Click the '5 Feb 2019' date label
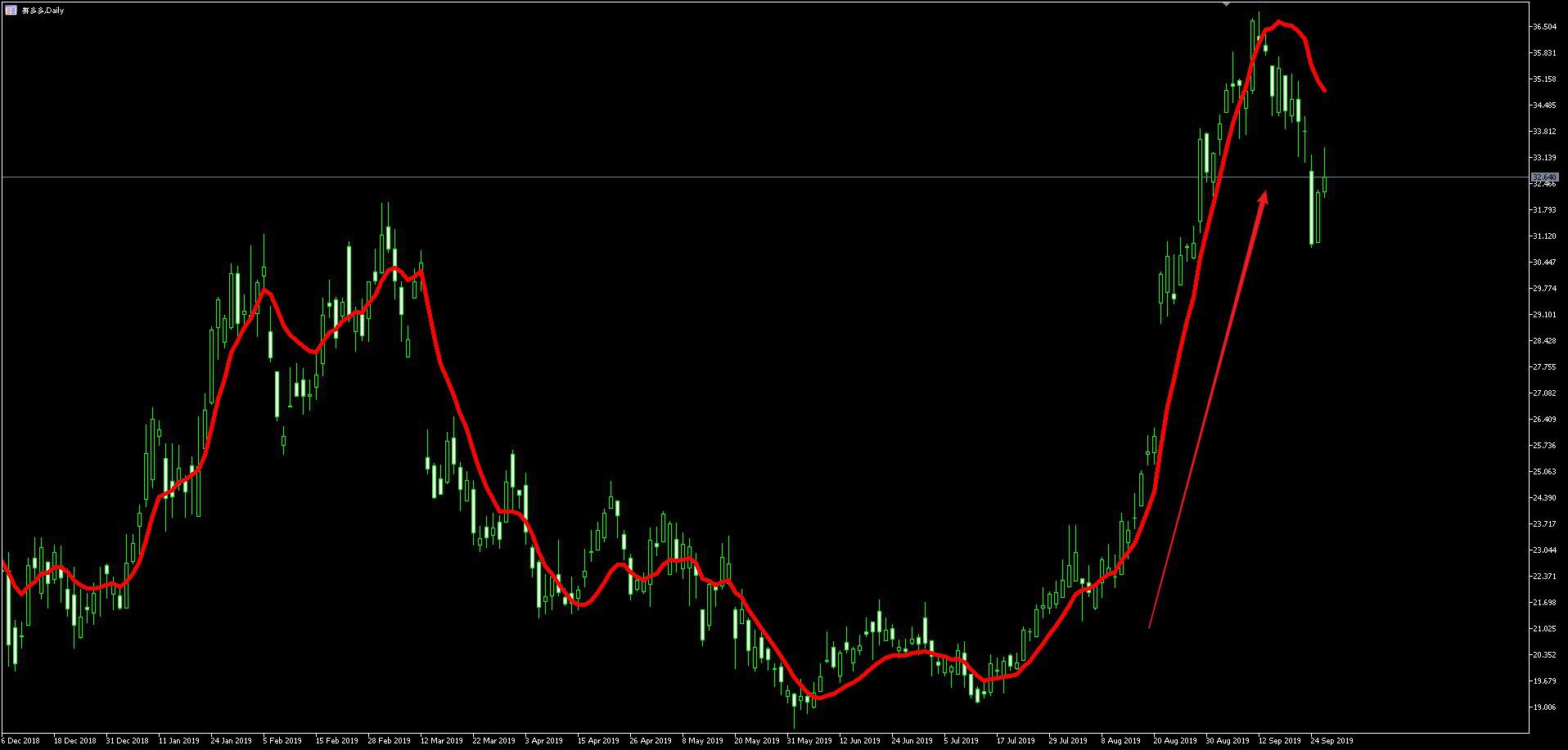Viewport: 1568px width, 750px height. pos(282,741)
